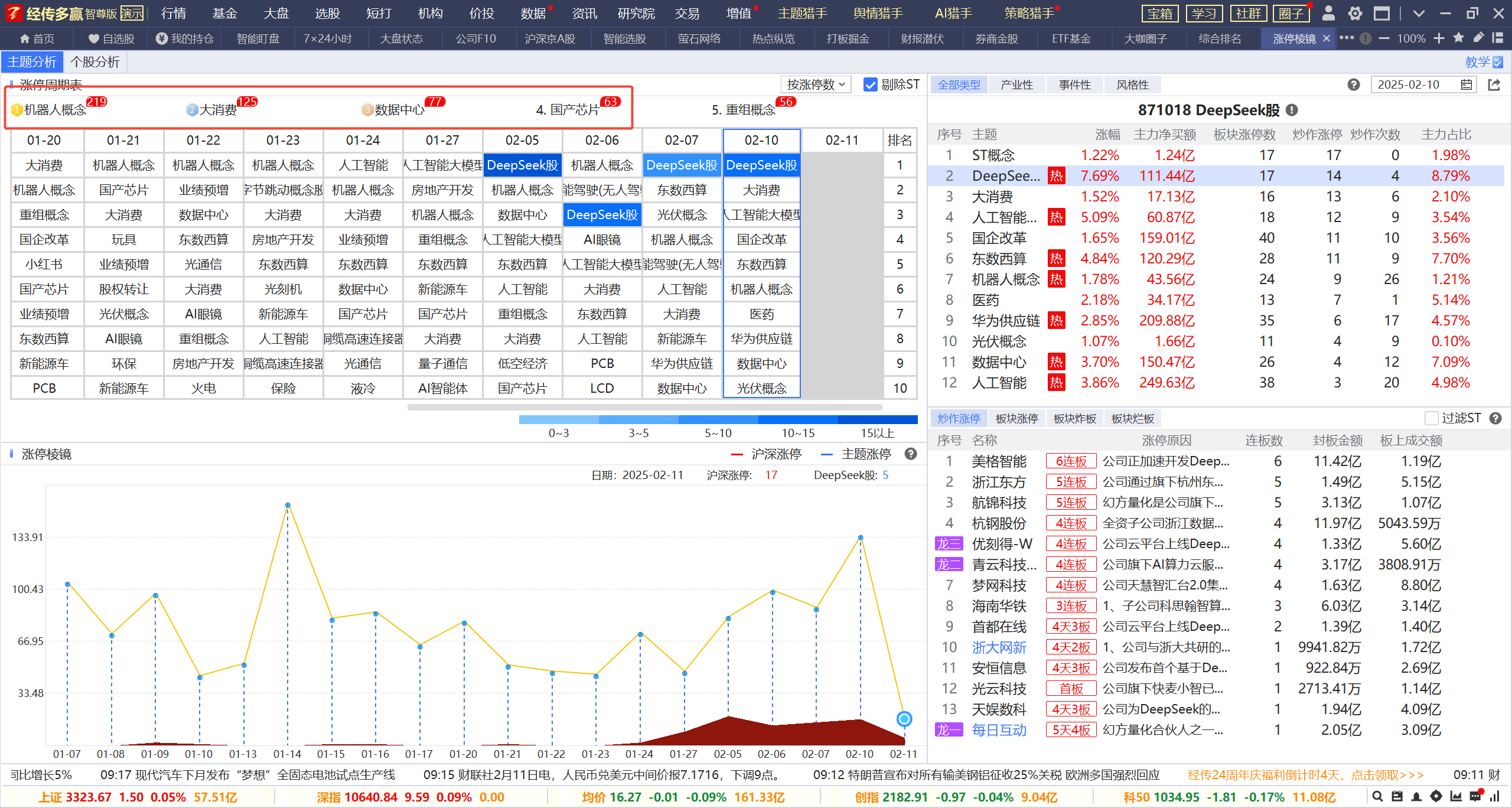Click the 产业性 theme type button
The width and height of the screenshot is (1512, 808).
1016,85
